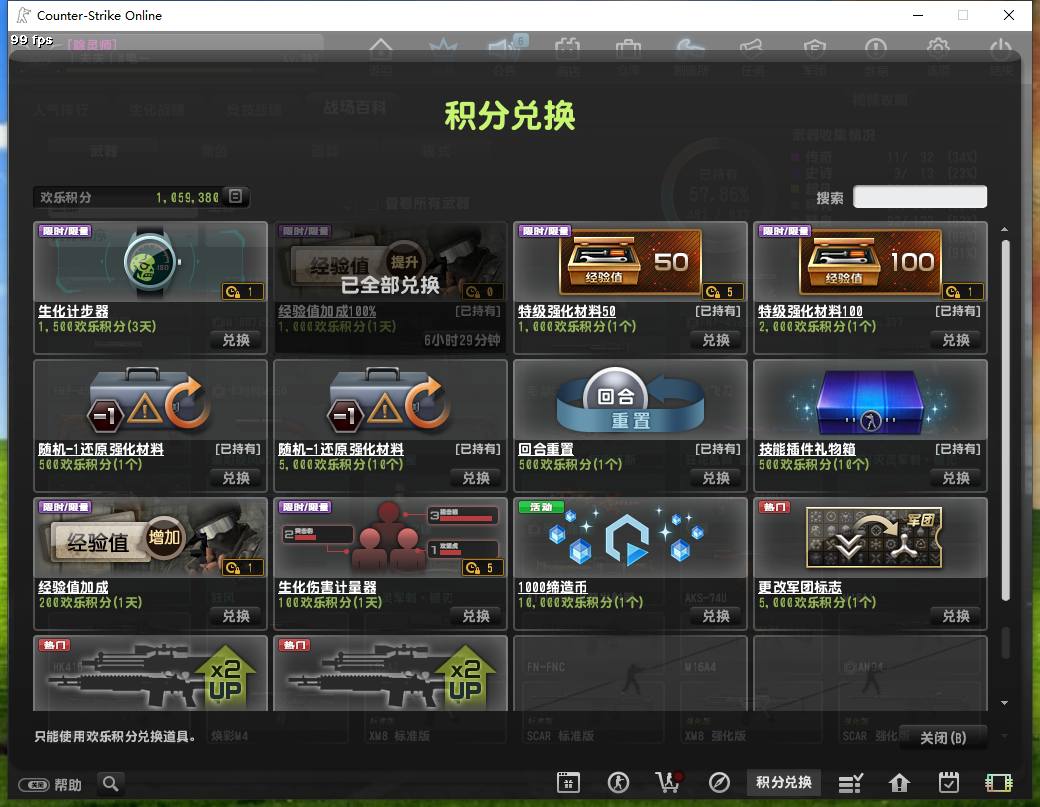Click 兑换 for 技能插件礼物箱
The image size is (1040, 807).
pos(956,478)
